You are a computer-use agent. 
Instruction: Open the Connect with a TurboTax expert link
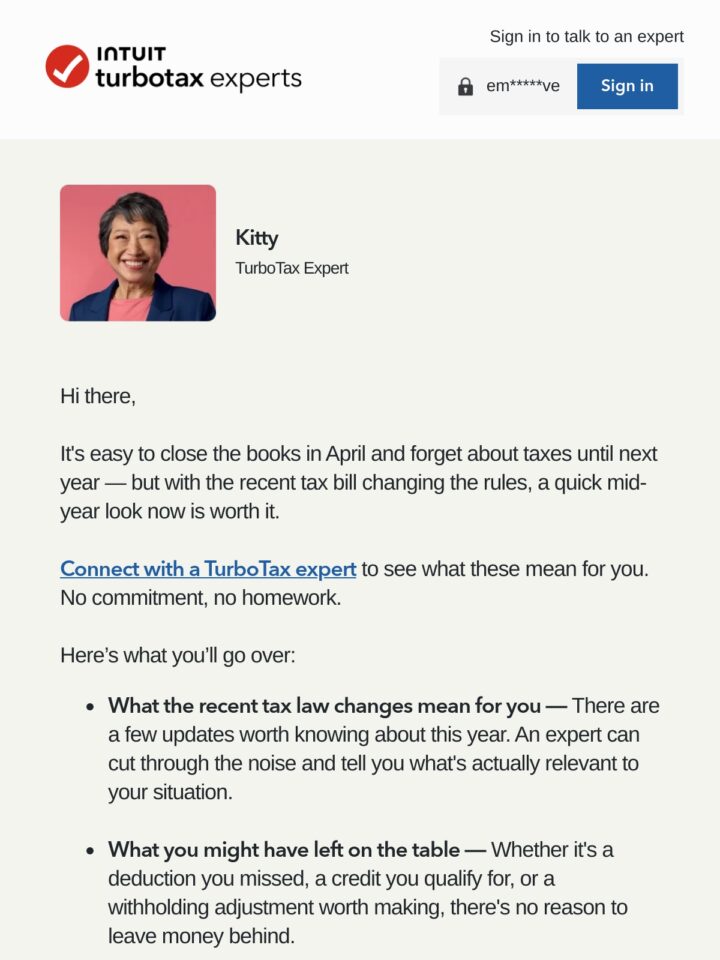(x=208, y=569)
